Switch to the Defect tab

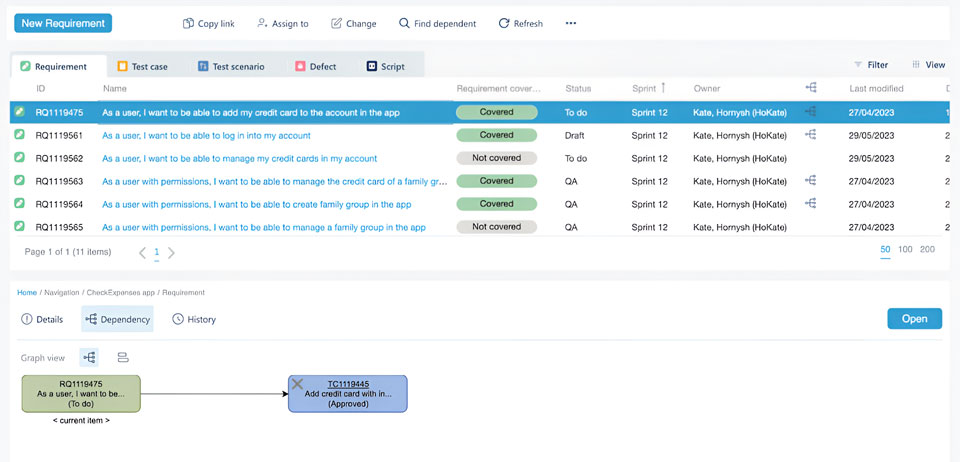[315, 67]
